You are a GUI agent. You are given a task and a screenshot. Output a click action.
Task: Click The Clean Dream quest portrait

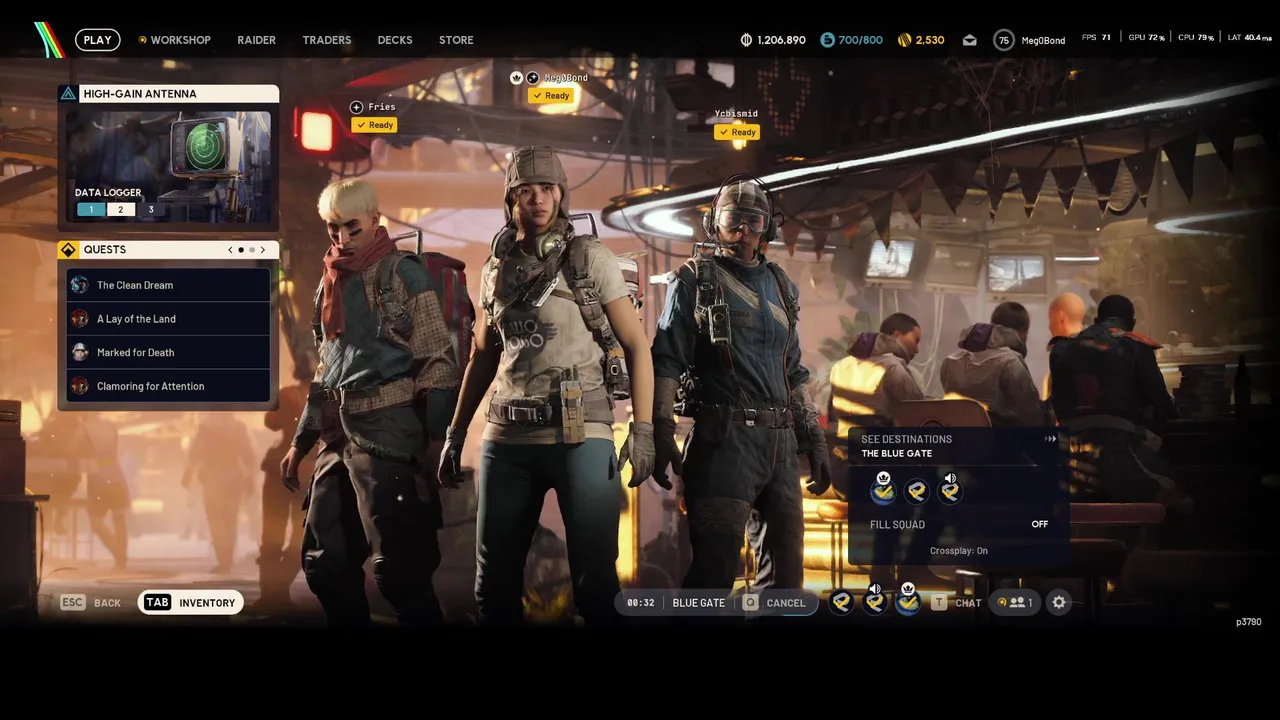tap(80, 285)
